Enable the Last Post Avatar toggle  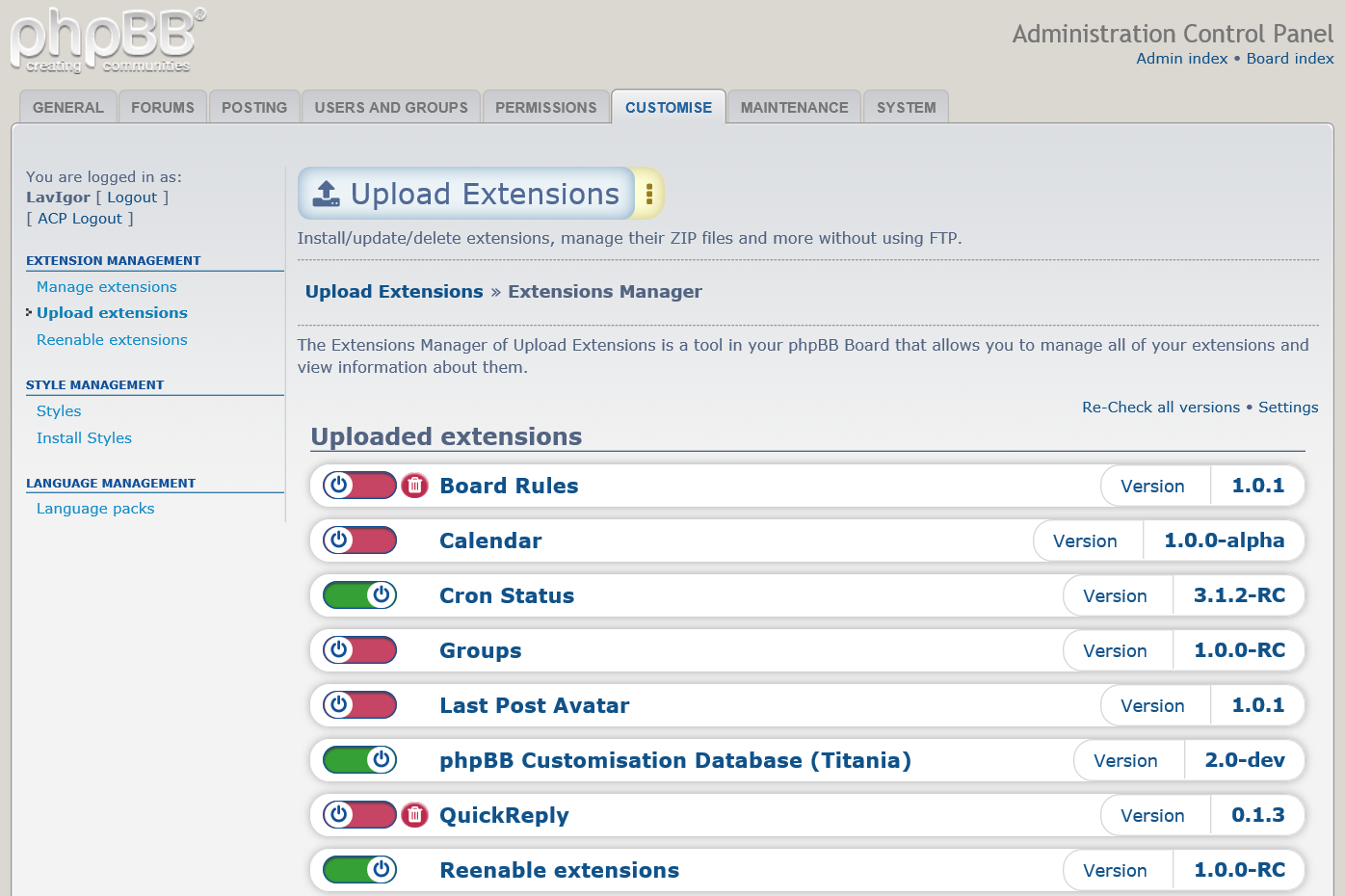[359, 705]
